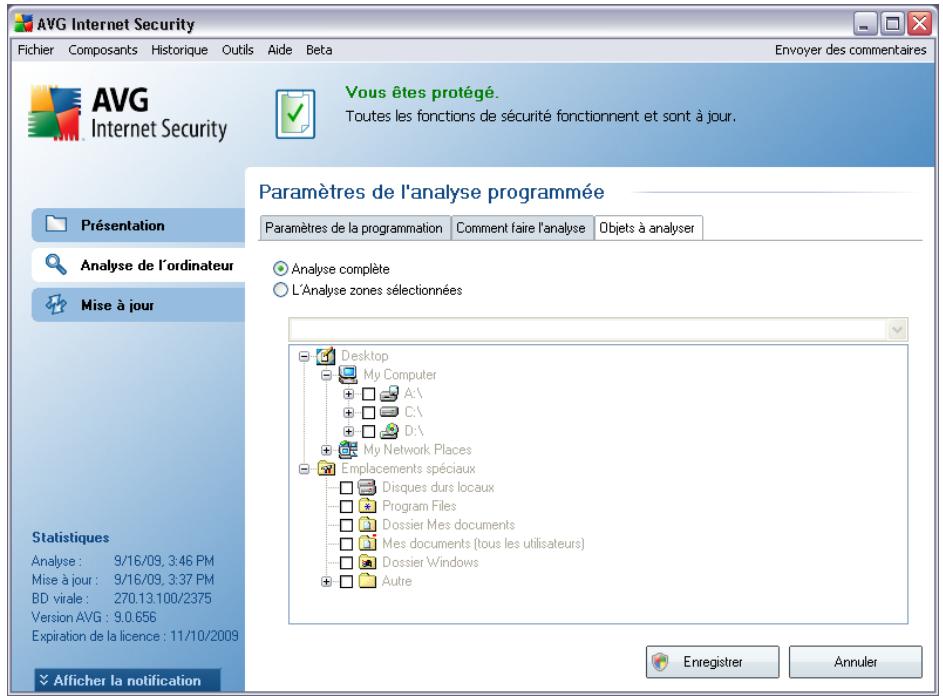Check the Dossier Windows checkbox
The width and height of the screenshot is (943, 696).
[346, 562]
